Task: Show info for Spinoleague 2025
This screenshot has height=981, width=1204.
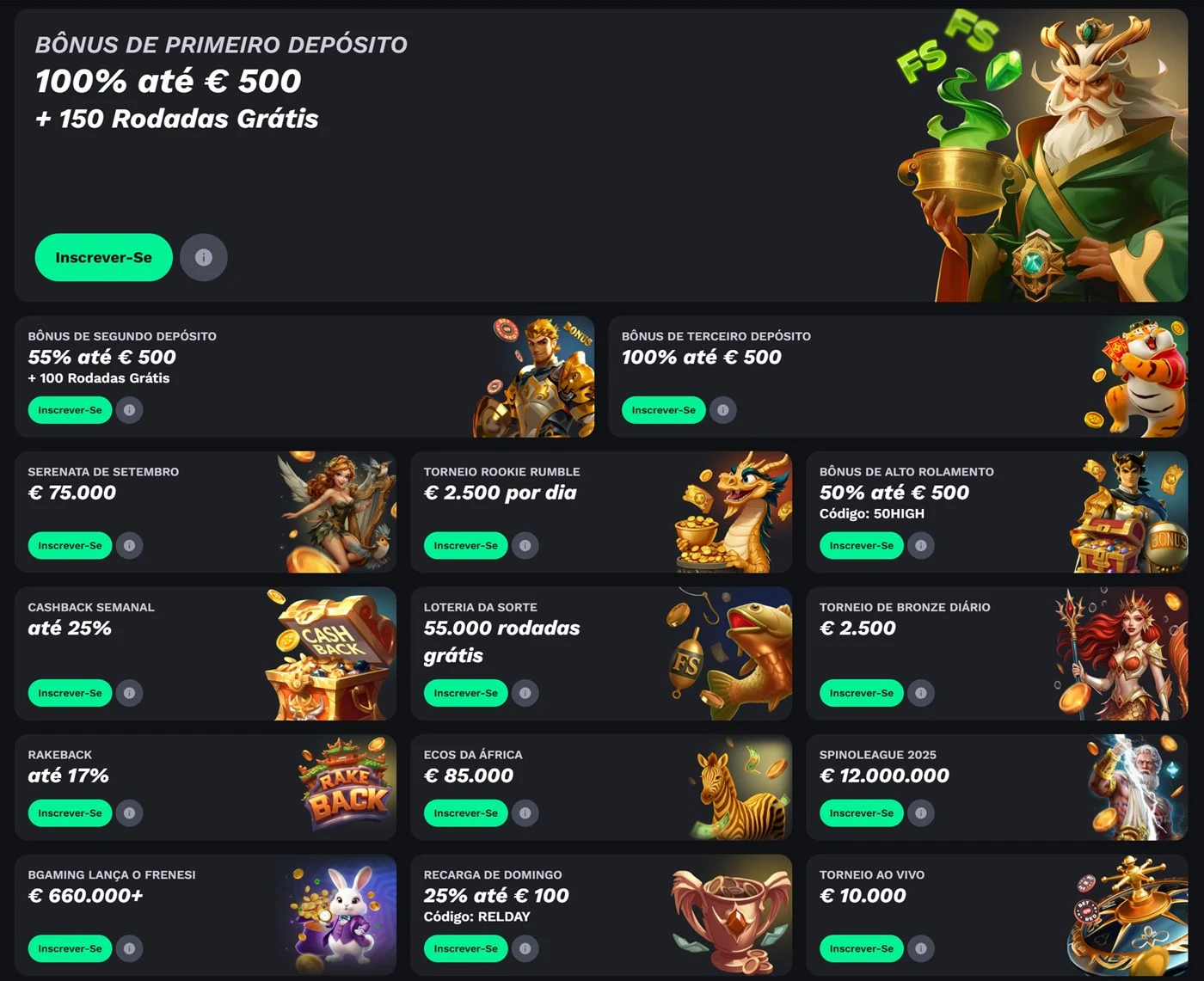Action: (921, 813)
